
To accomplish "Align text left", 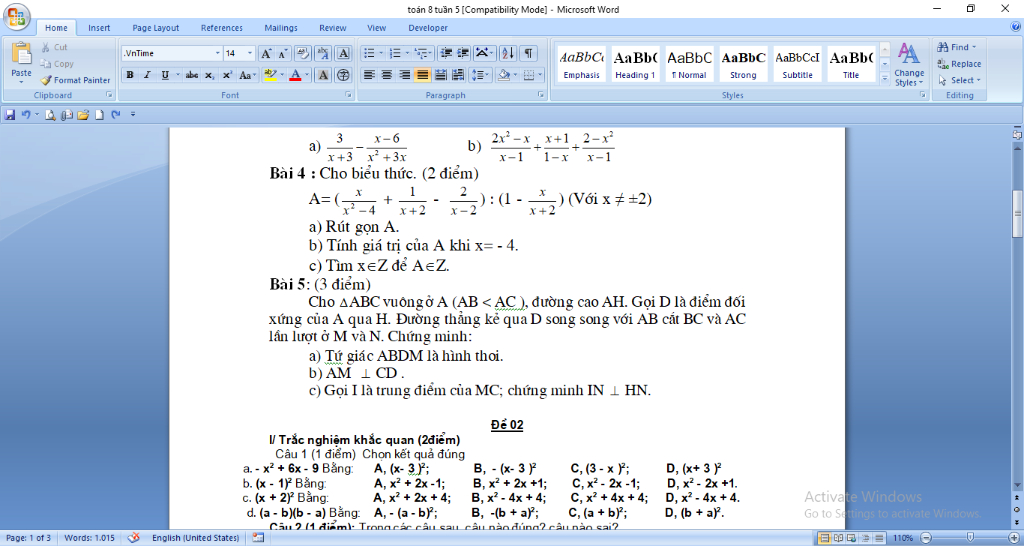I will coord(369,75).
